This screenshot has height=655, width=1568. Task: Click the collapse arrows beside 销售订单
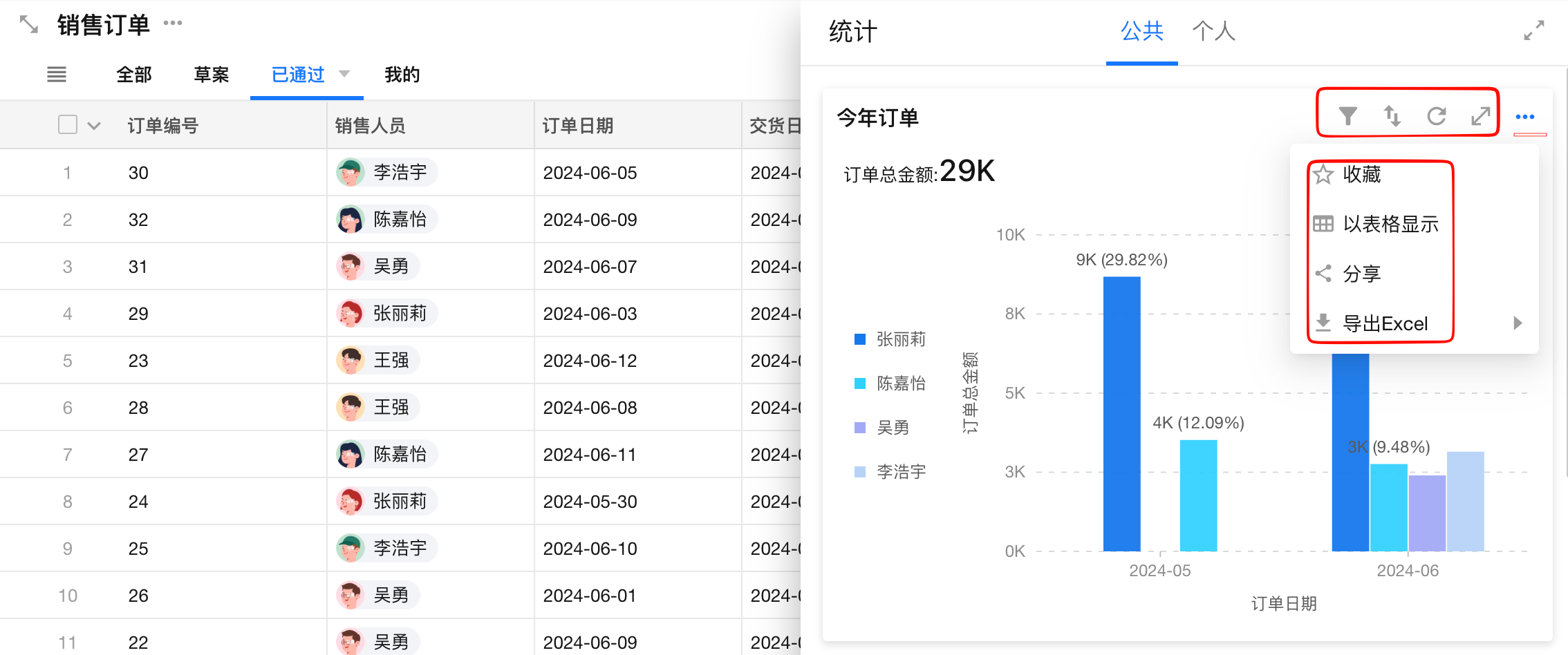(x=29, y=25)
